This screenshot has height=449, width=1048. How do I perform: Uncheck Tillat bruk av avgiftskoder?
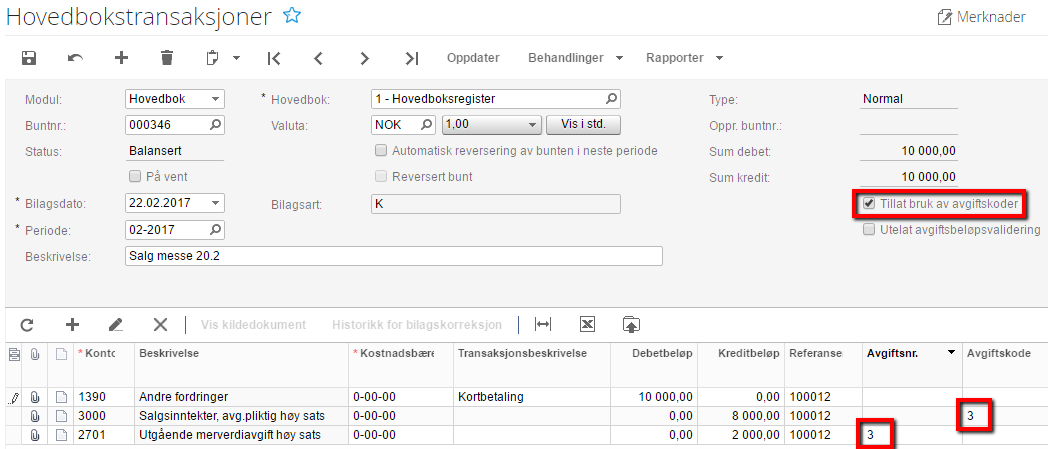click(868, 204)
